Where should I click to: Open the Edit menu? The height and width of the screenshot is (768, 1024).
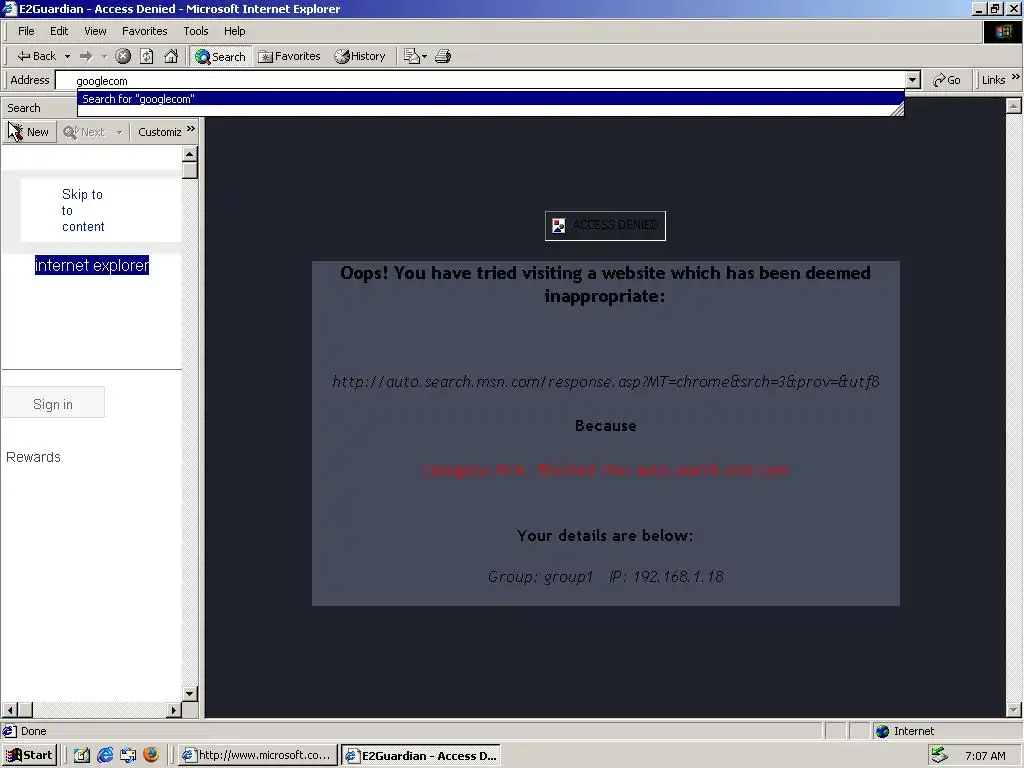(x=59, y=31)
